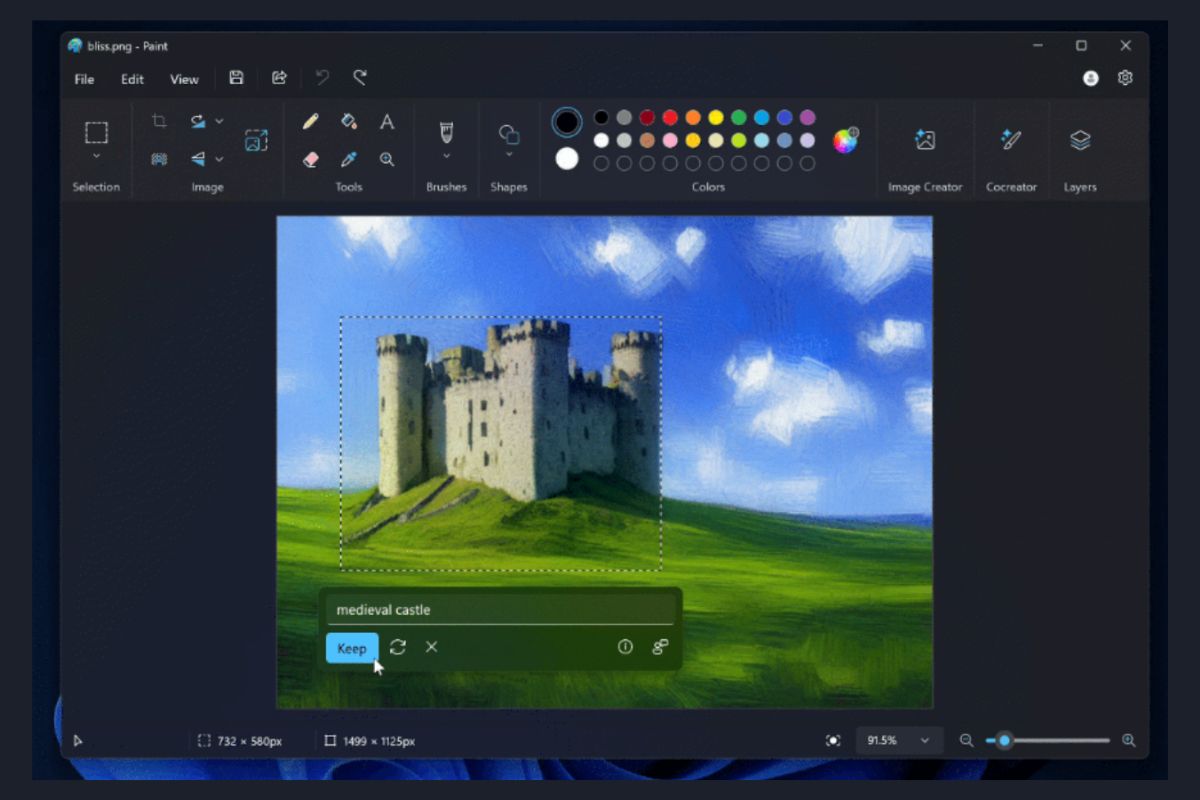
Task: Click the Keep button
Action: coord(351,648)
